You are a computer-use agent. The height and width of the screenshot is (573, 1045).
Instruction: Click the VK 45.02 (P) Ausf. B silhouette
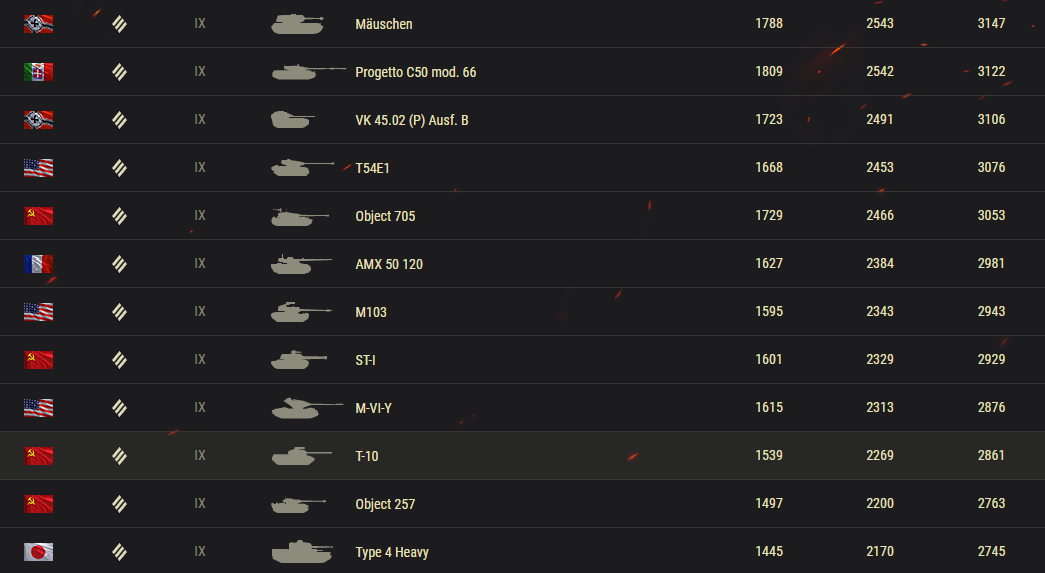(x=293, y=120)
